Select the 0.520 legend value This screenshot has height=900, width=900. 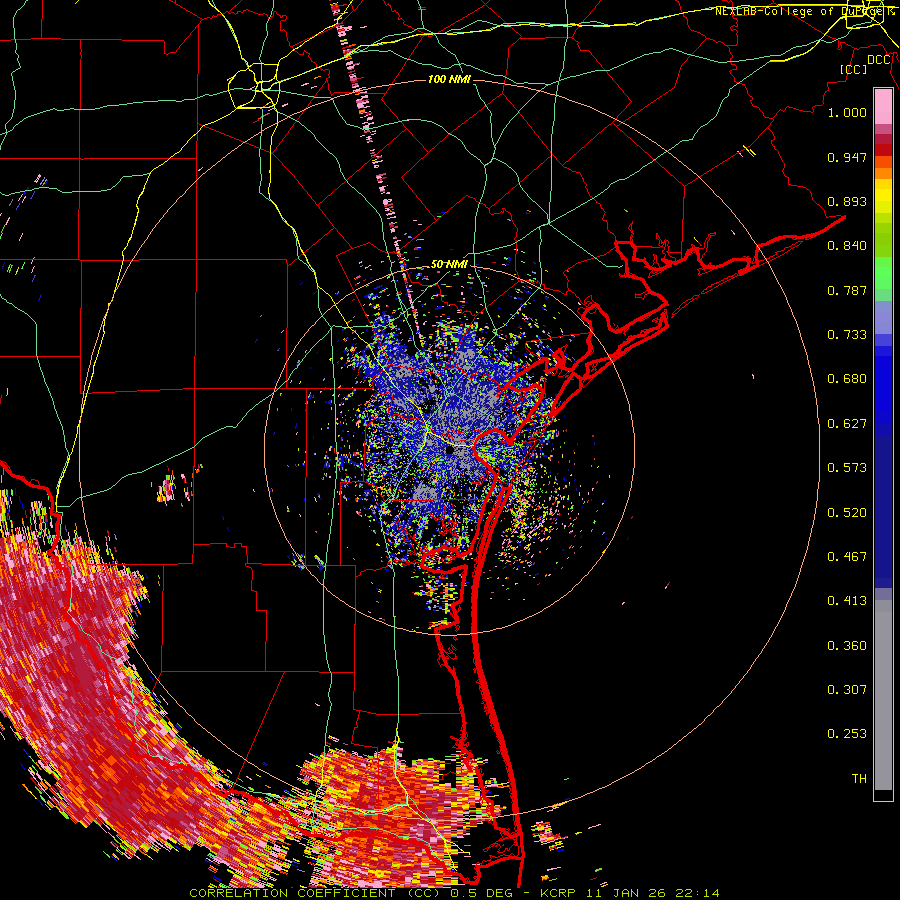(x=847, y=513)
